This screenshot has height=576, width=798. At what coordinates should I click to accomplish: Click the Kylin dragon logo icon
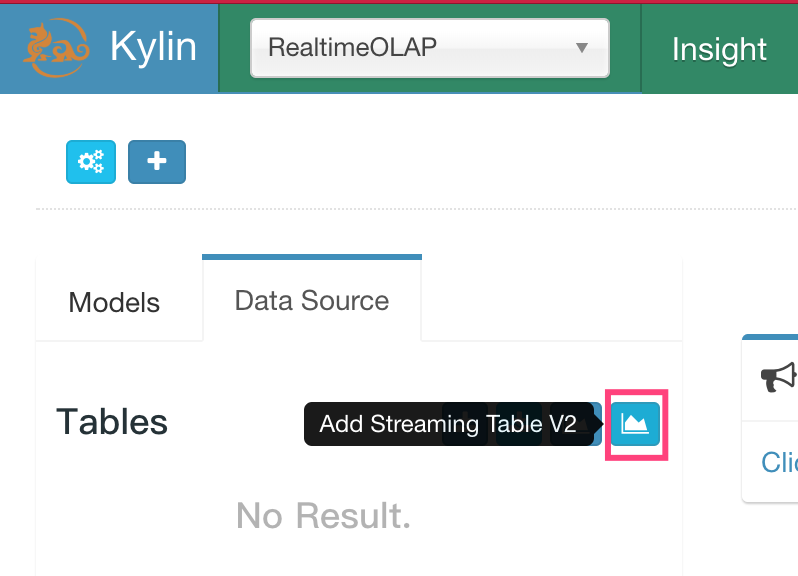[x=51, y=48]
